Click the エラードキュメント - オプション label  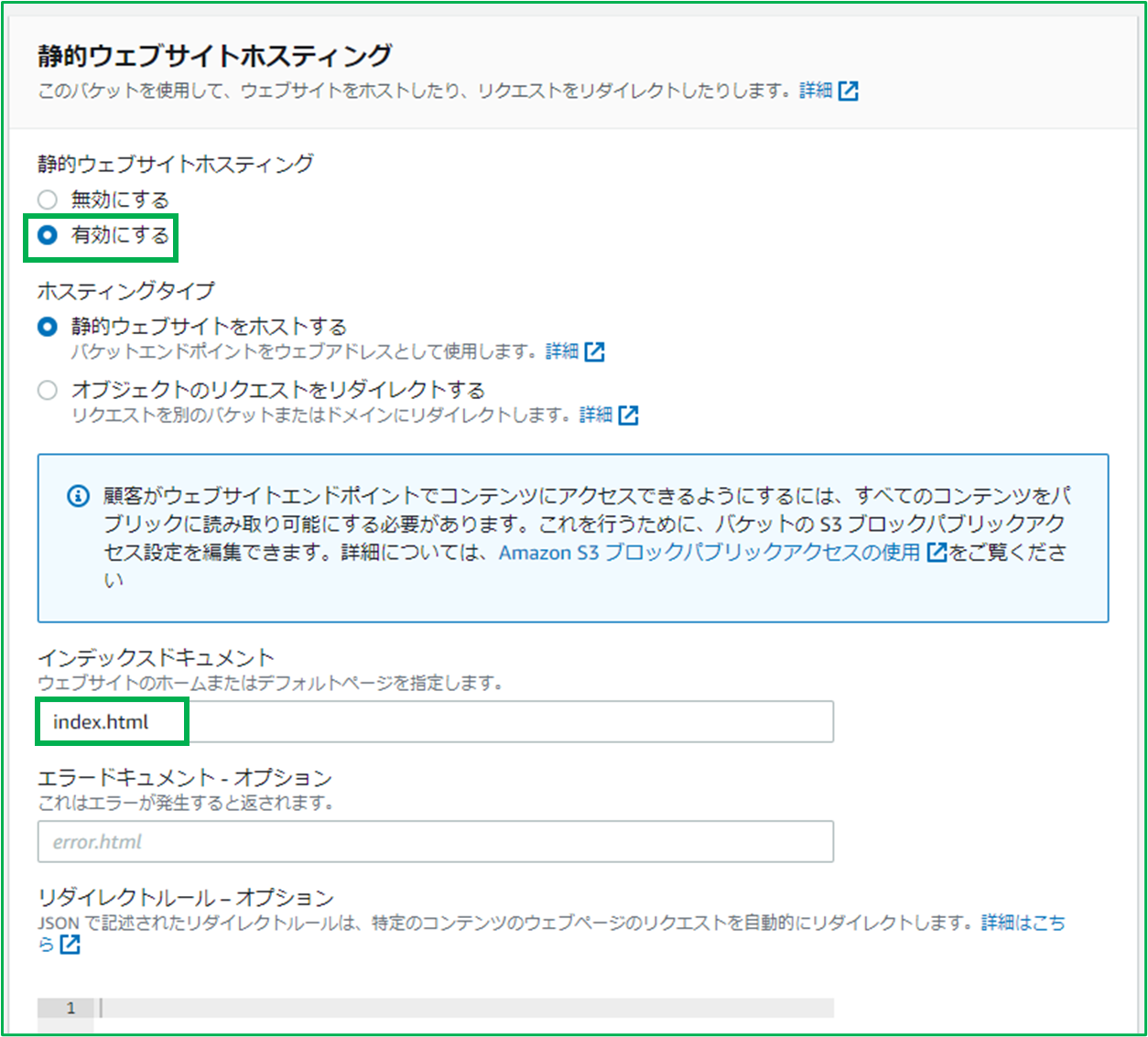point(185,778)
